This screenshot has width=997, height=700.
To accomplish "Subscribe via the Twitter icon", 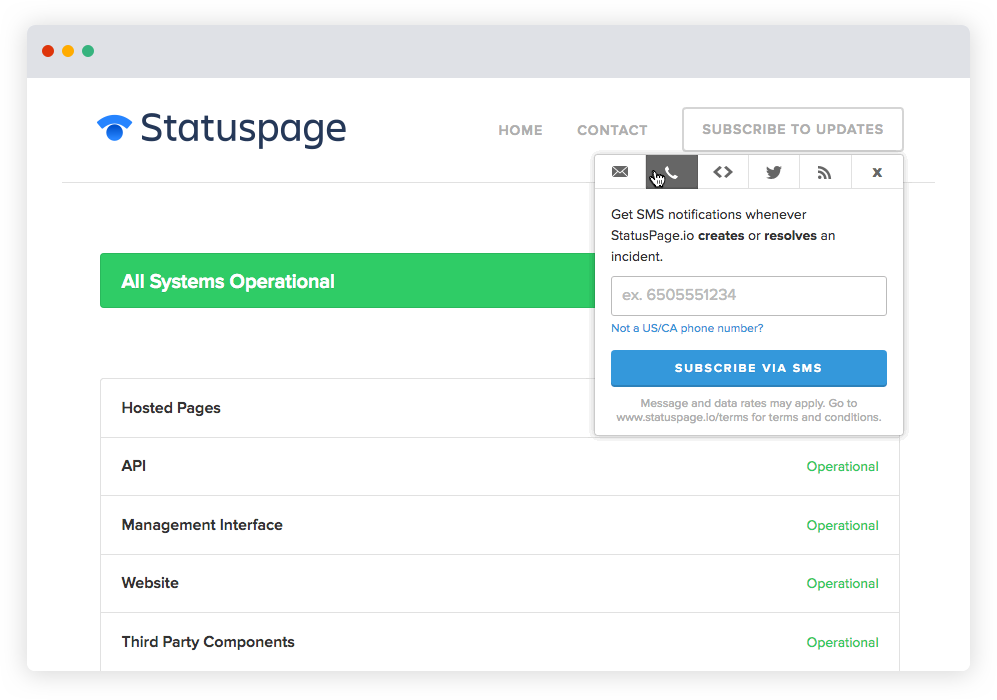I will pos(774,172).
